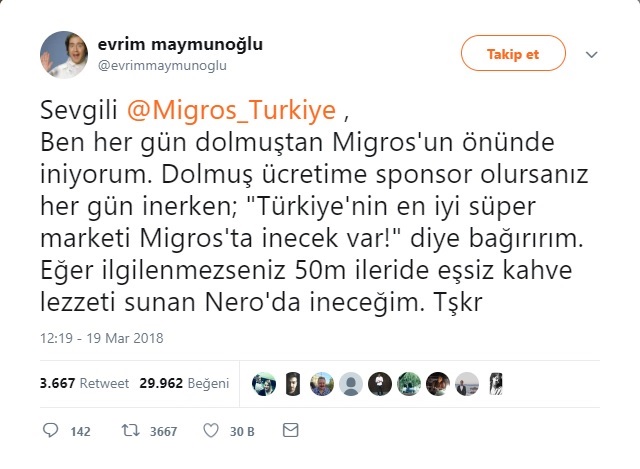
Task: Open the tweet timestamp 12:19 - 19 Mar 2018
Action: pyautogui.click(x=102, y=338)
